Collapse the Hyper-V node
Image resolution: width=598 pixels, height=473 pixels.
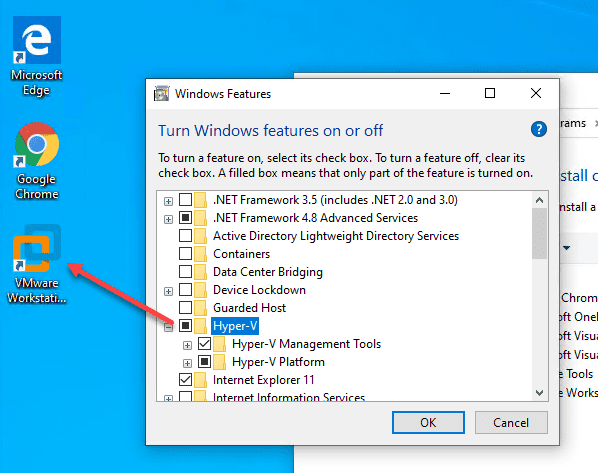pyautogui.click(x=168, y=327)
